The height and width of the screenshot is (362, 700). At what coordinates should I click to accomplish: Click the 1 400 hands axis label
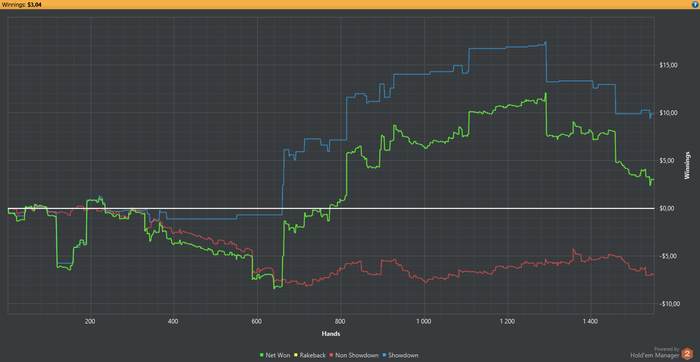[x=590, y=321]
